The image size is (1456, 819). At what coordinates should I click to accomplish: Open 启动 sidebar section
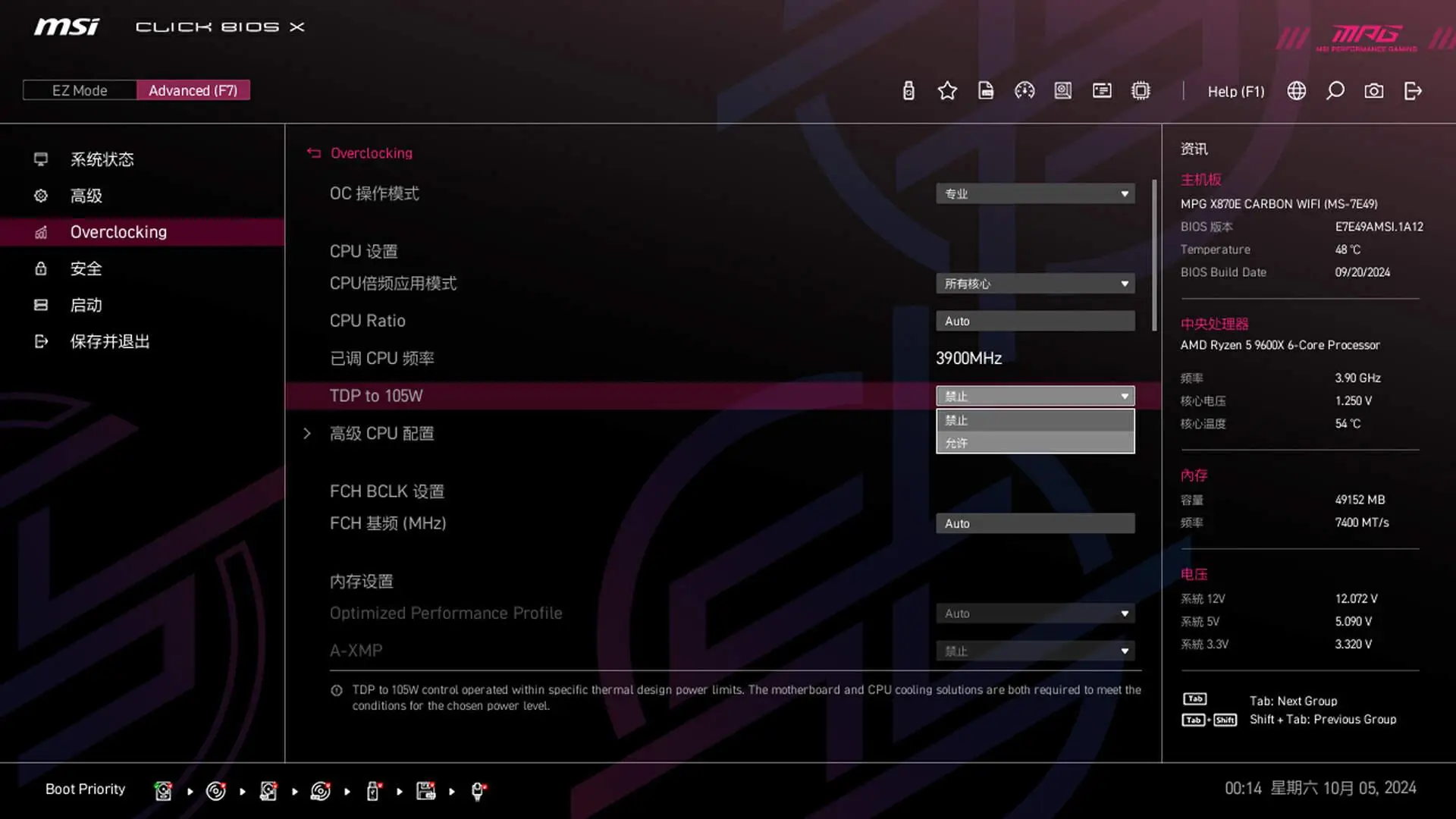[143, 305]
